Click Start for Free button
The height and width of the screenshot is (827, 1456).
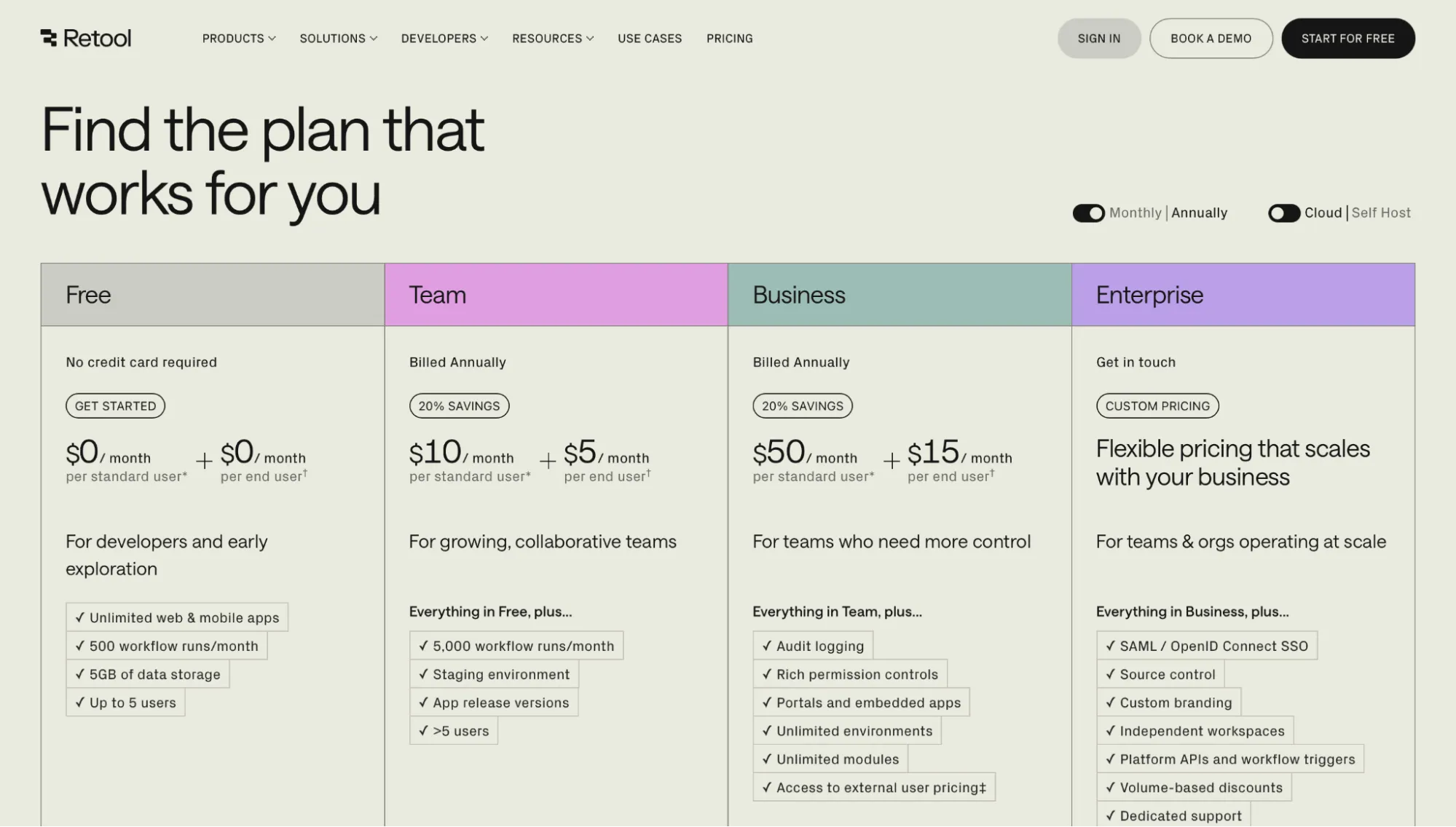[x=1347, y=39]
